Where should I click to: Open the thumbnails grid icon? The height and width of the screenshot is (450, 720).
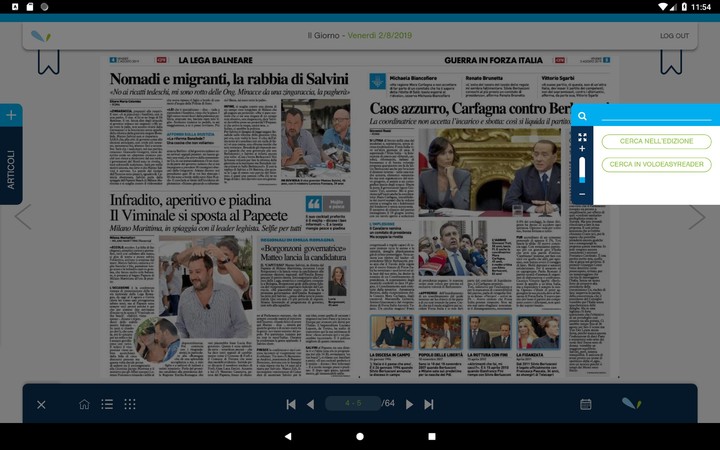(x=130, y=404)
